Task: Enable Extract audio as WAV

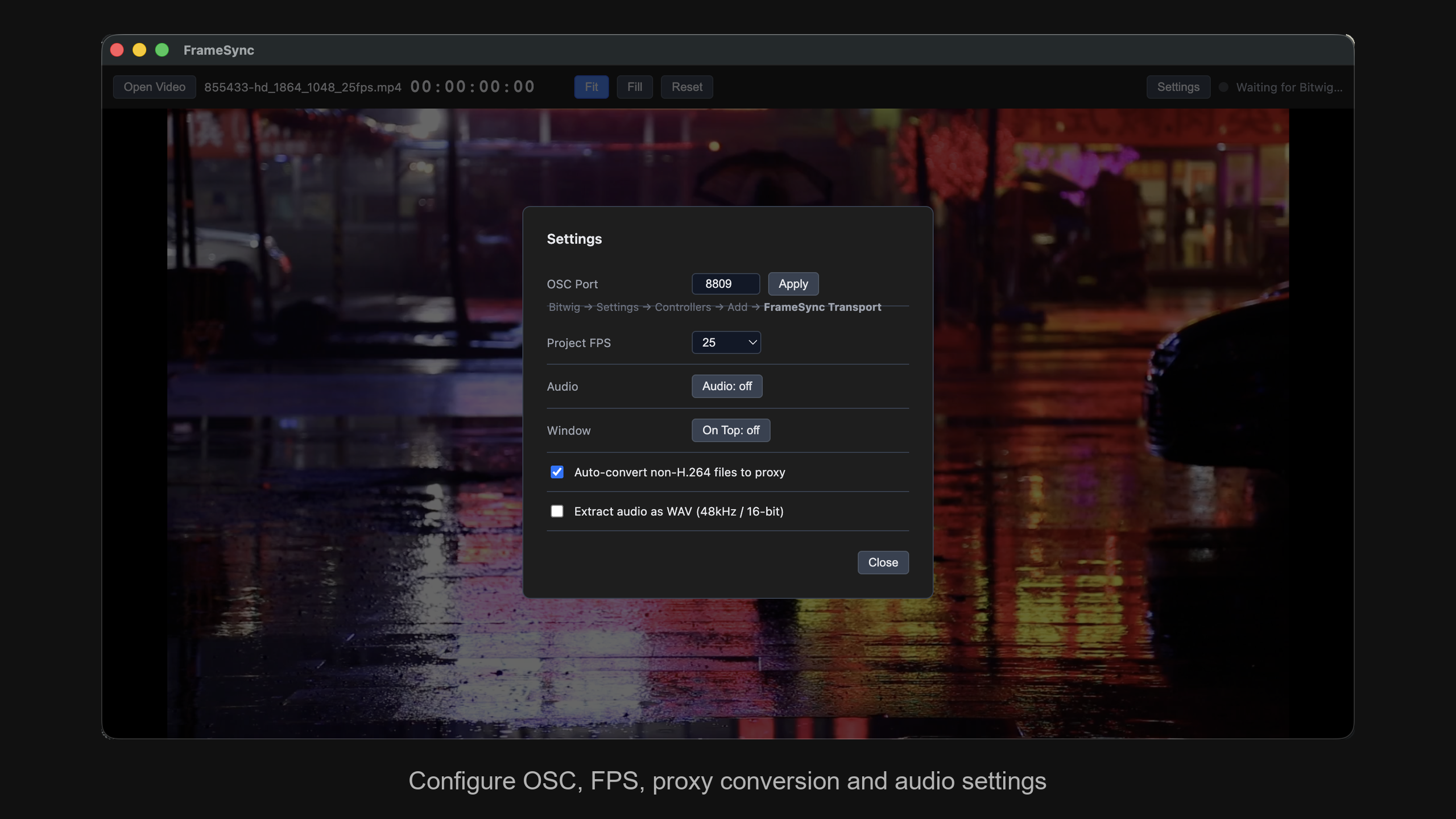Action: (x=557, y=511)
